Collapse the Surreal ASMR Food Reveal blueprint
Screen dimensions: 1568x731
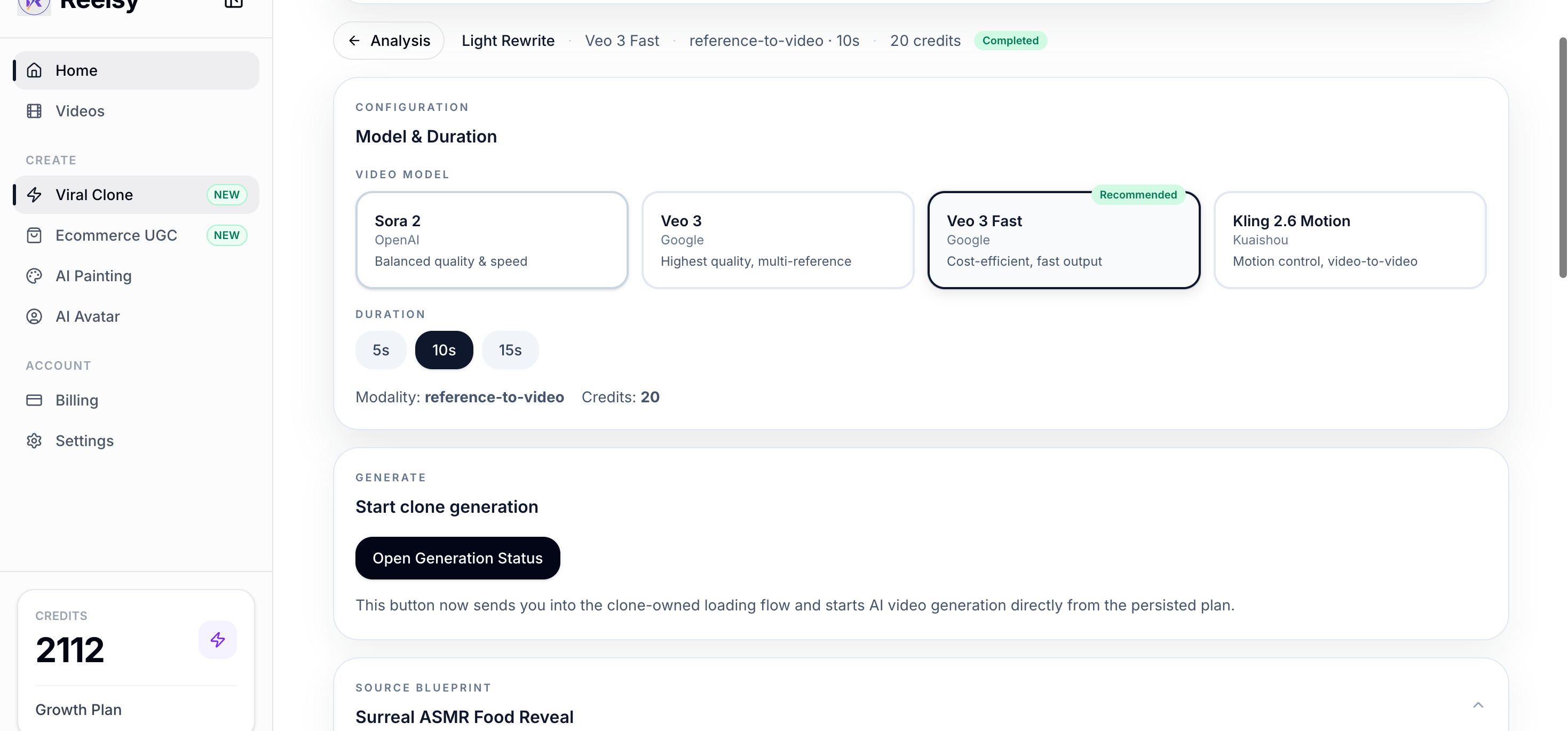(1478, 704)
